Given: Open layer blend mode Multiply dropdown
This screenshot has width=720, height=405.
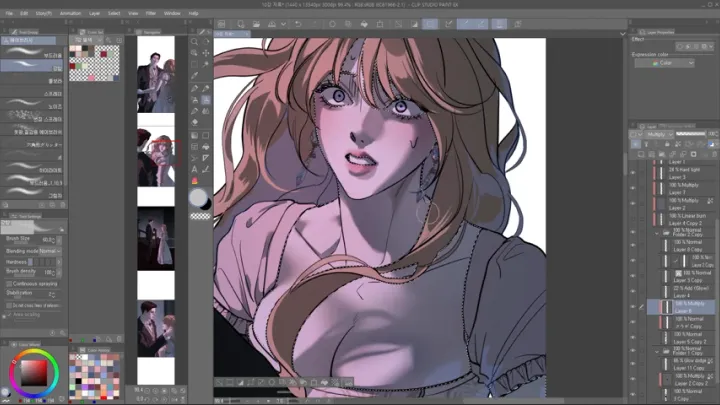Looking at the screenshot, I should coord(659,134).
